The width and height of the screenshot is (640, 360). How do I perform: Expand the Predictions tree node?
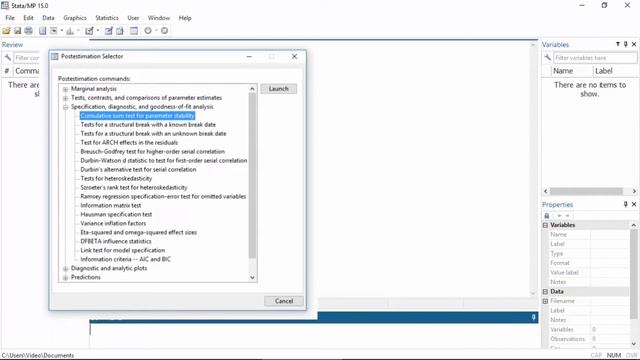[65, 278]
